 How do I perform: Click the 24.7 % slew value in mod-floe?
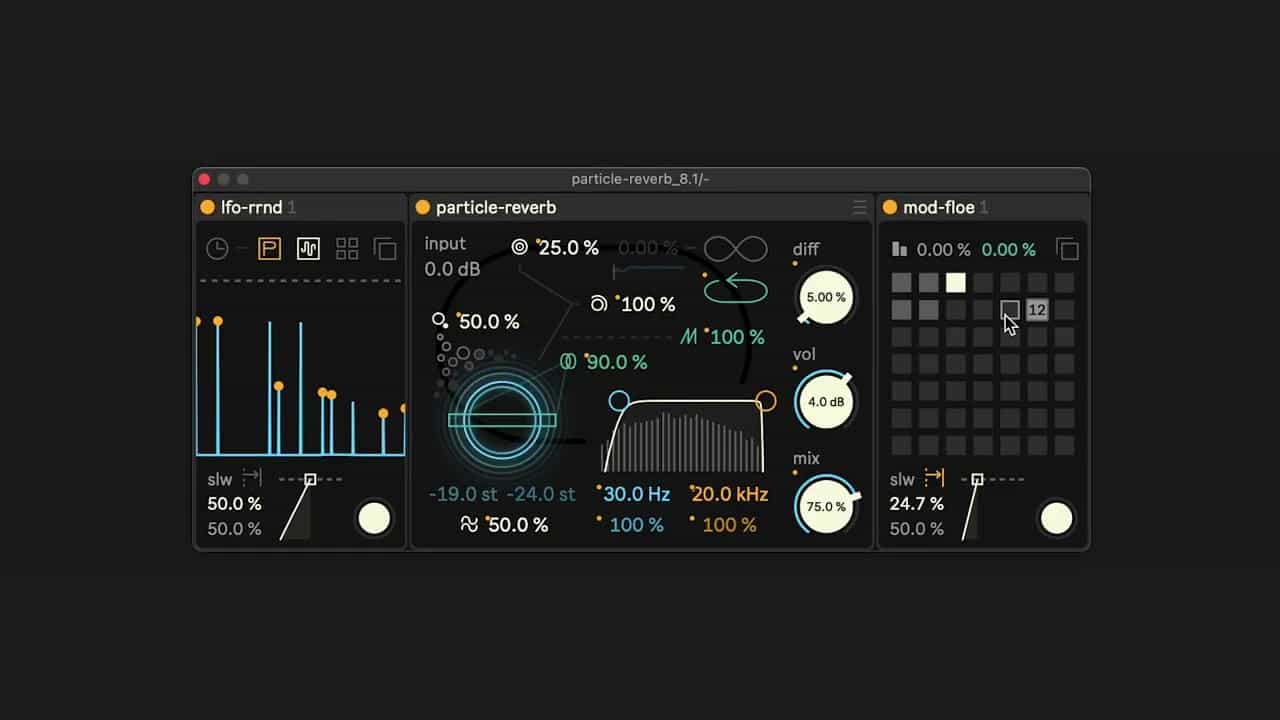coord(917,503)
